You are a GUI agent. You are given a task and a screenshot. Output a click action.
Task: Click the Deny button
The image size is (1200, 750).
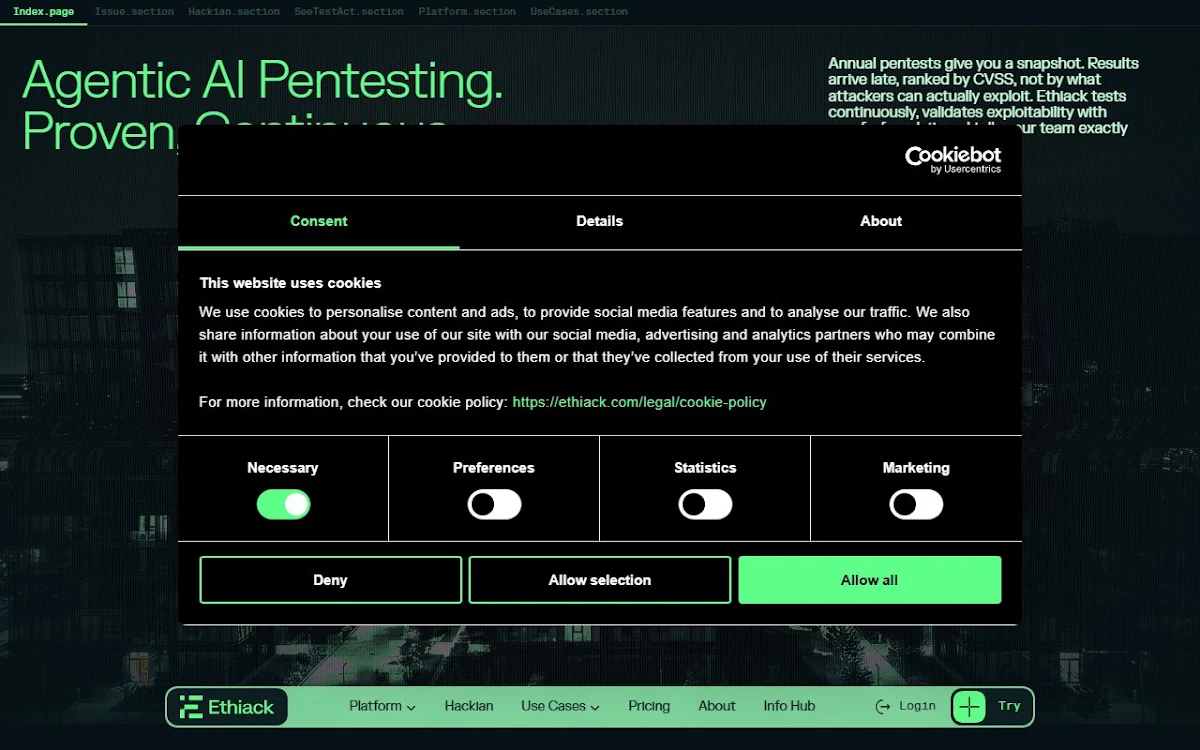coord(330,580)
